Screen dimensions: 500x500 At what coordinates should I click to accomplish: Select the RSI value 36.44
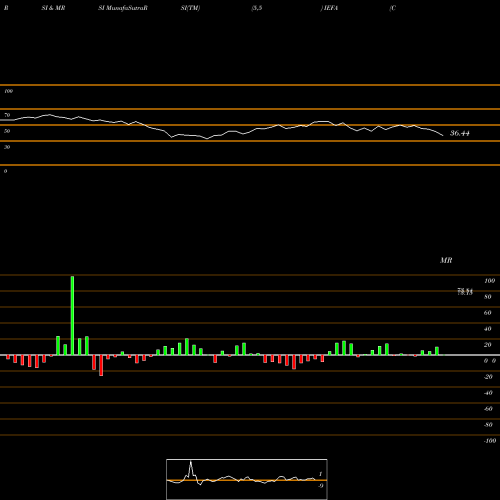point(460,133)
